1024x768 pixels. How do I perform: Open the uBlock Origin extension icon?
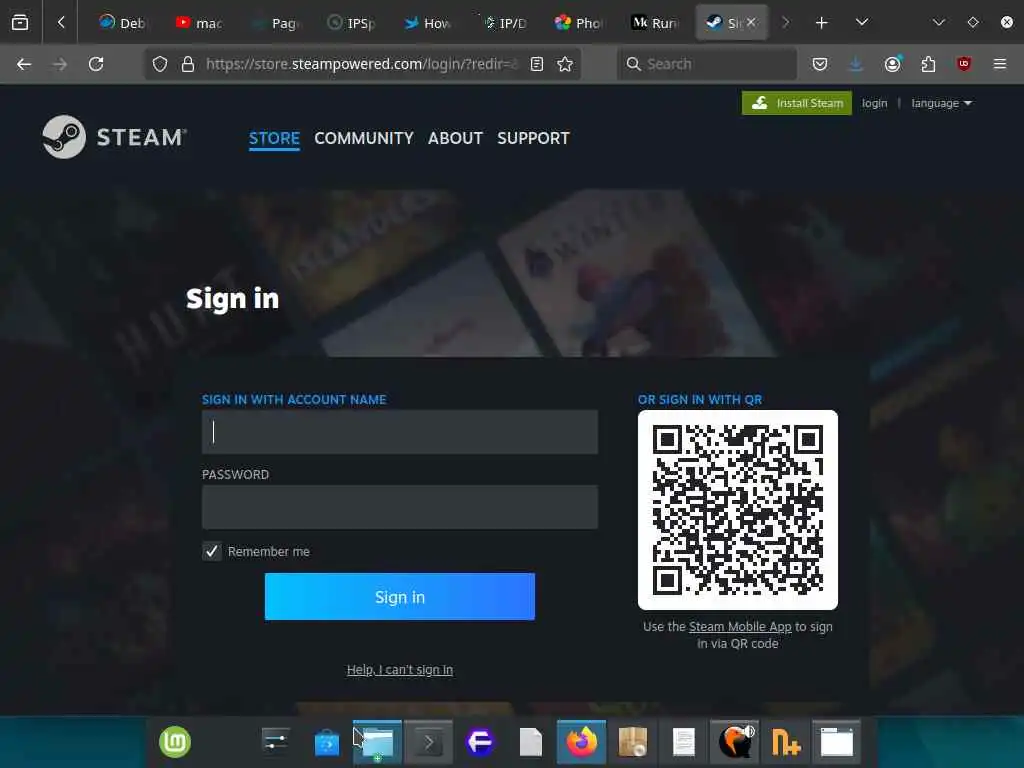(x=964, y=64)
